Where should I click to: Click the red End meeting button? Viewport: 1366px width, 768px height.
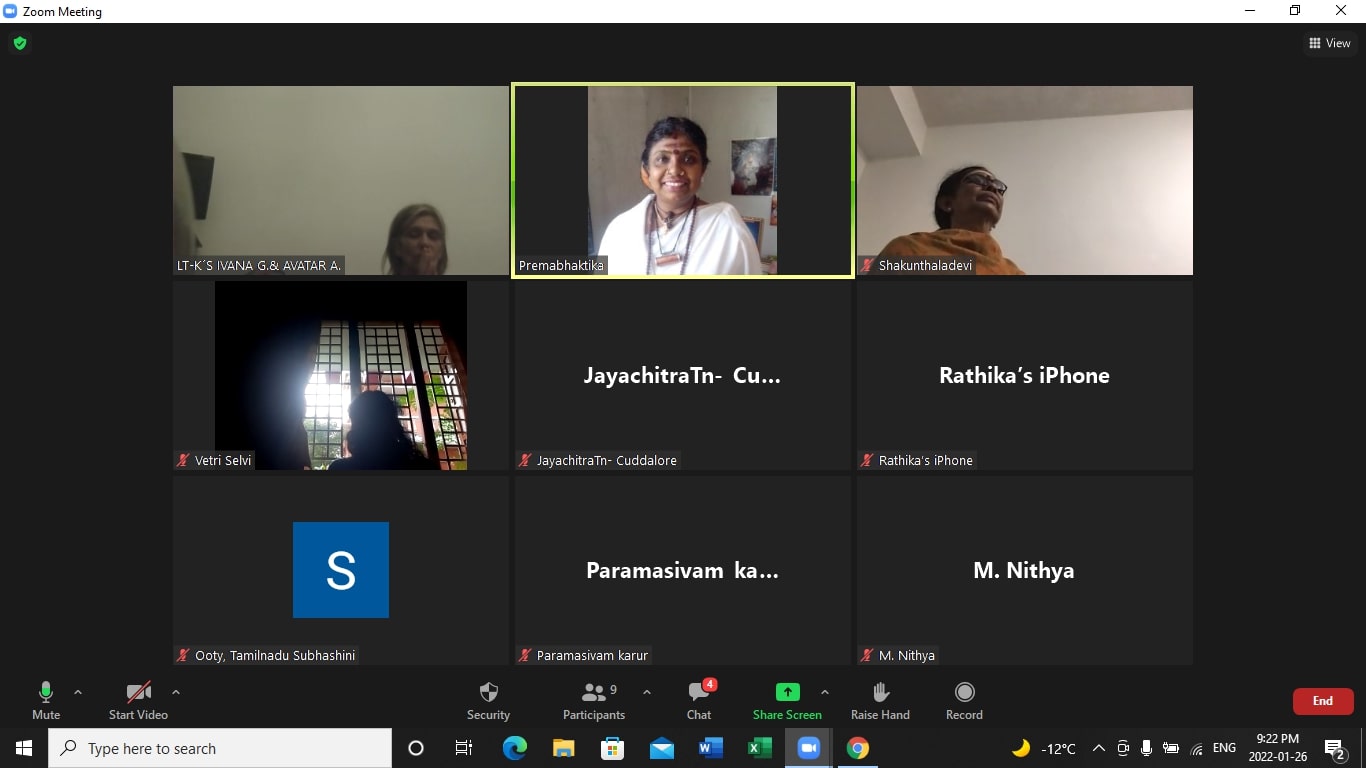click(1322, 701)
